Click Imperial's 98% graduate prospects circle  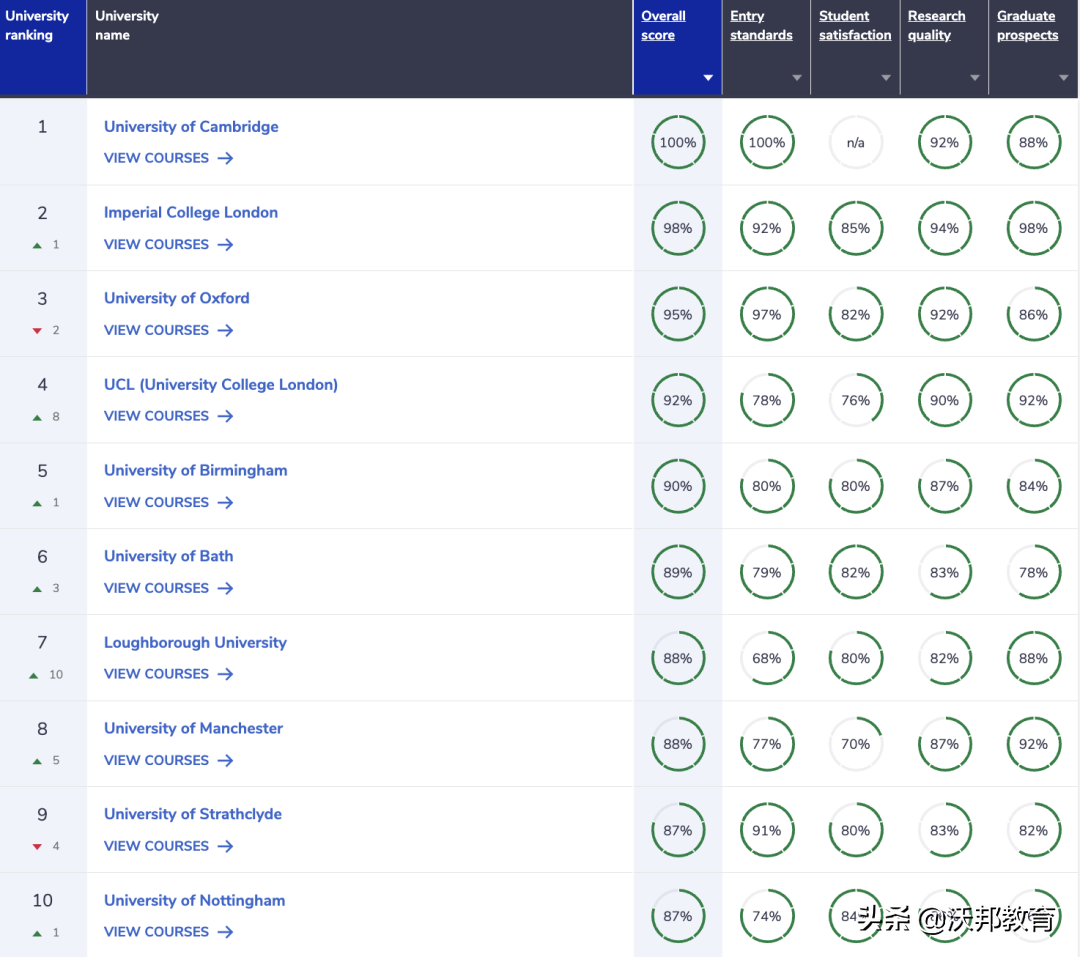coord(1033,228)
